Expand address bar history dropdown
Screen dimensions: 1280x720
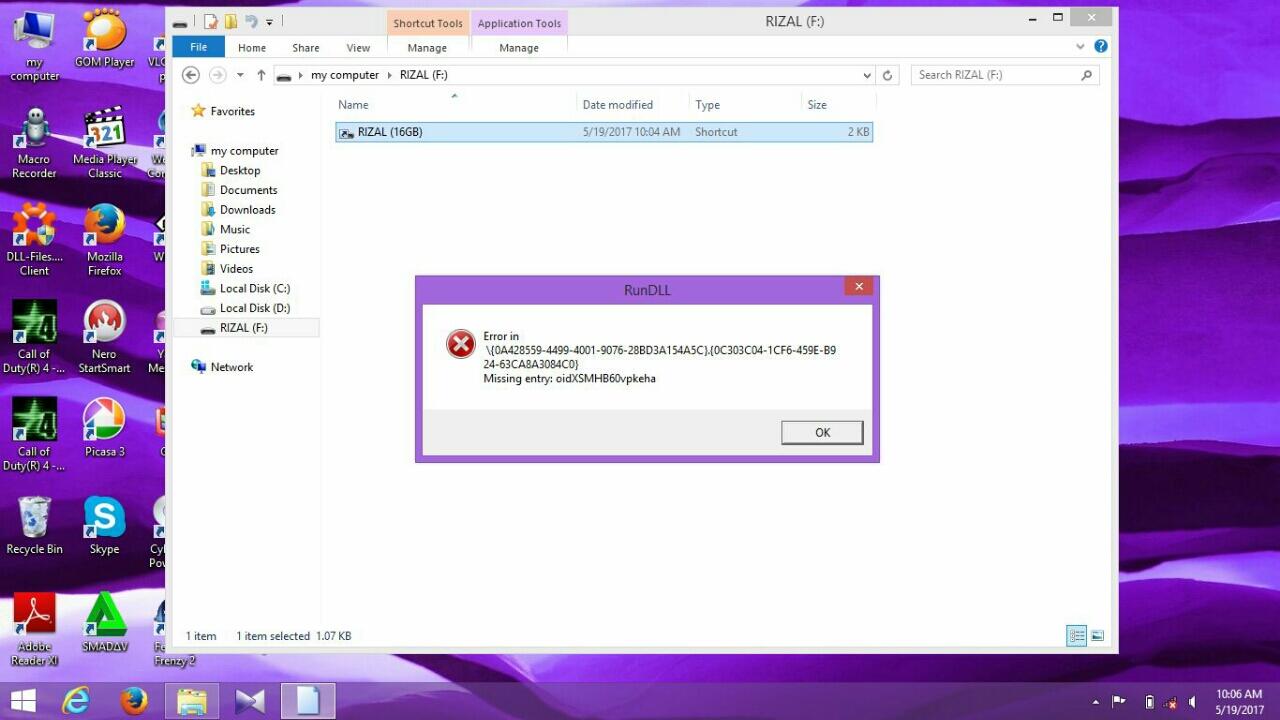[x=867, y=75]
